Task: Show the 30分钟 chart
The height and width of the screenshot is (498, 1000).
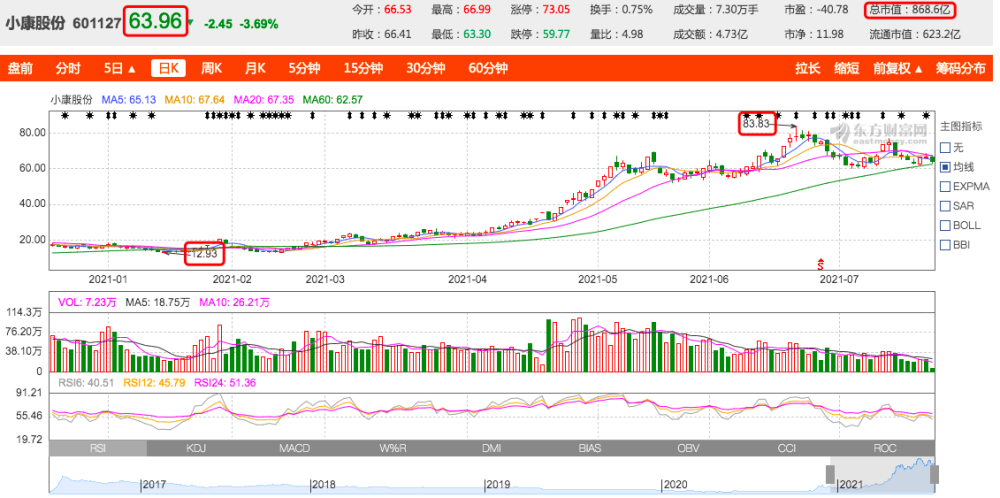Action: 425,69
